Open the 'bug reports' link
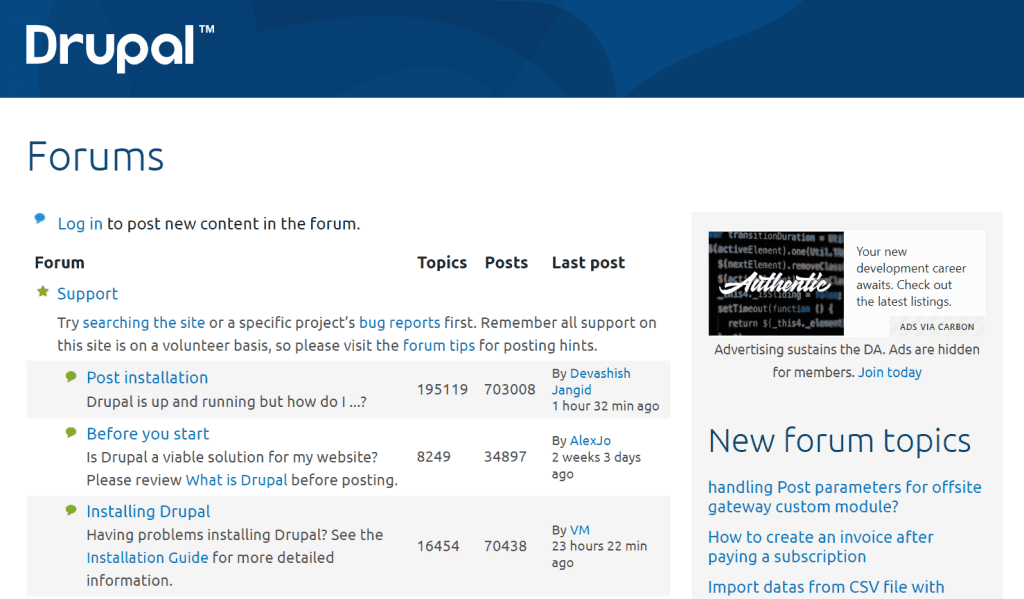 (400, 323)
